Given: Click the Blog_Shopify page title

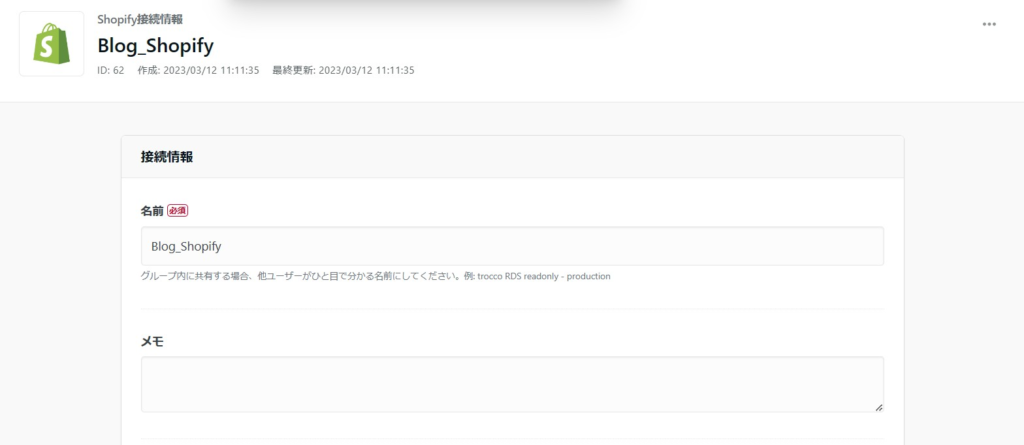Looking at the screenshot, I should point(155,46).
